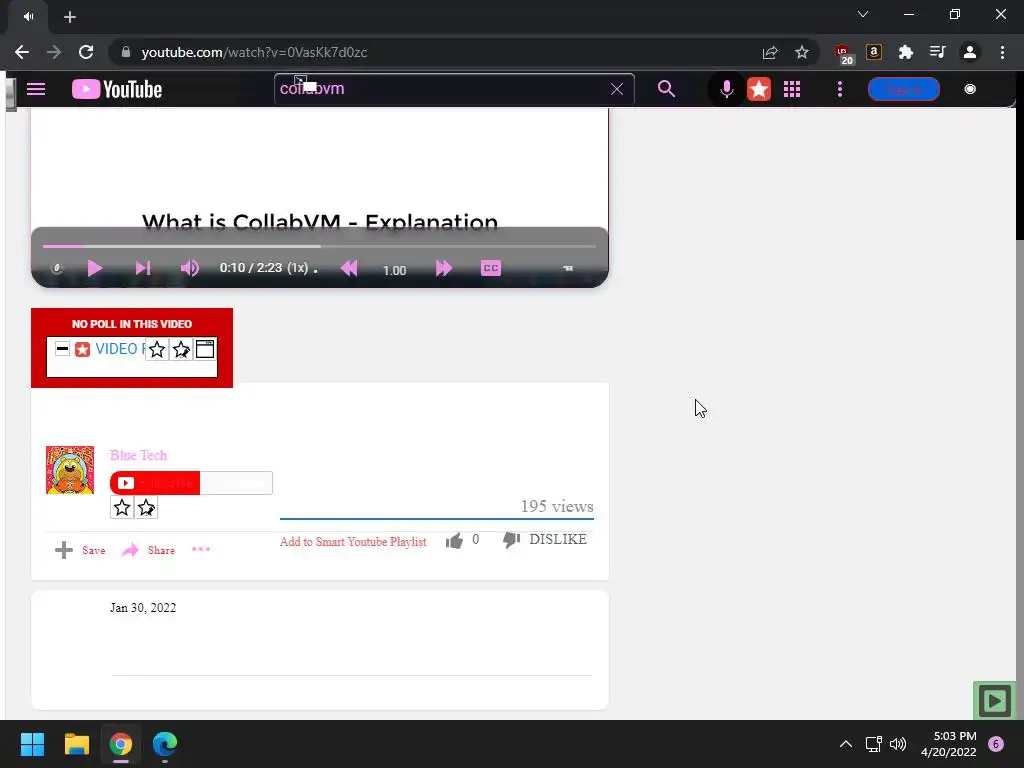
Task: Click the plain star under Subscribe
Action: click(x=122, y=507)
